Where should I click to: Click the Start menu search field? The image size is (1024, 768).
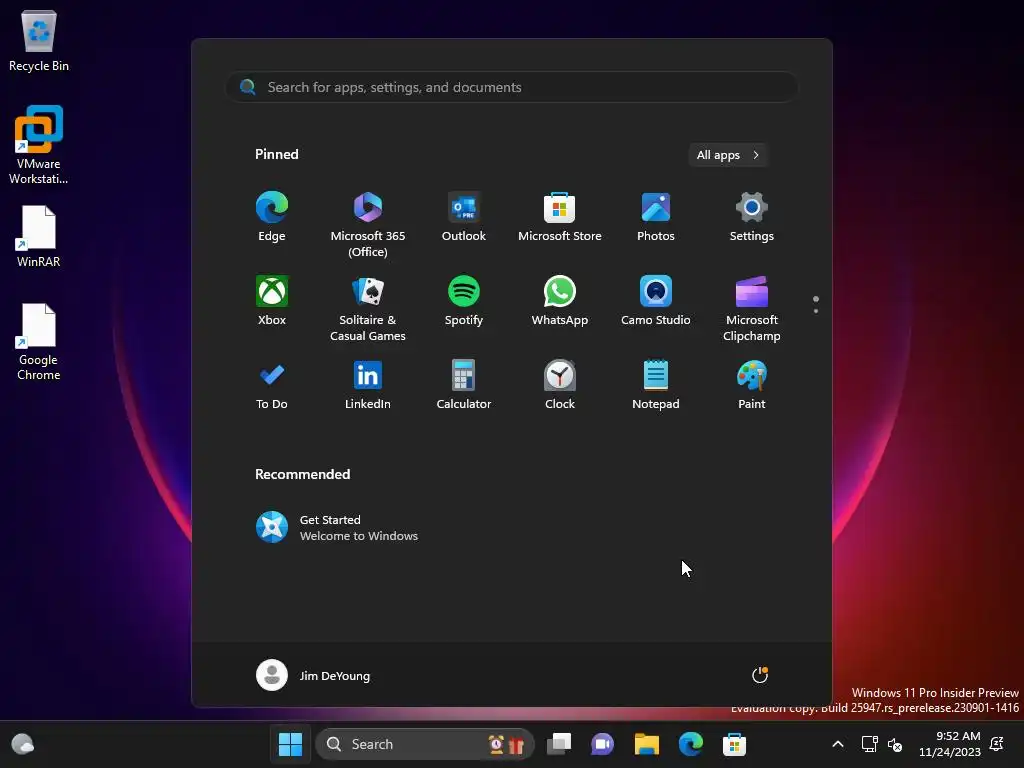click(512, 87)
